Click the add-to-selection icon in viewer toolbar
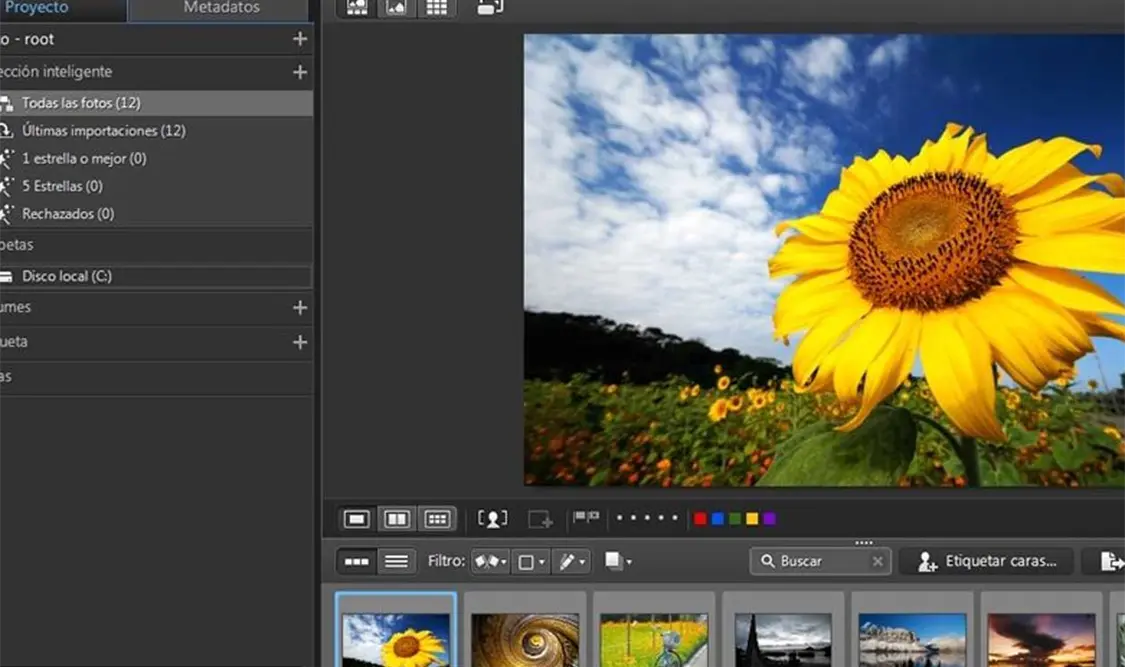The height and width of the screenshot is (667, 1125). coord(540,519)
